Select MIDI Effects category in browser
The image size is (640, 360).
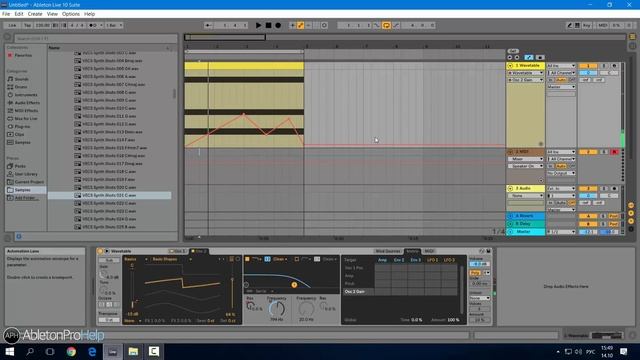pyautogui.click(x=26, y=111)
